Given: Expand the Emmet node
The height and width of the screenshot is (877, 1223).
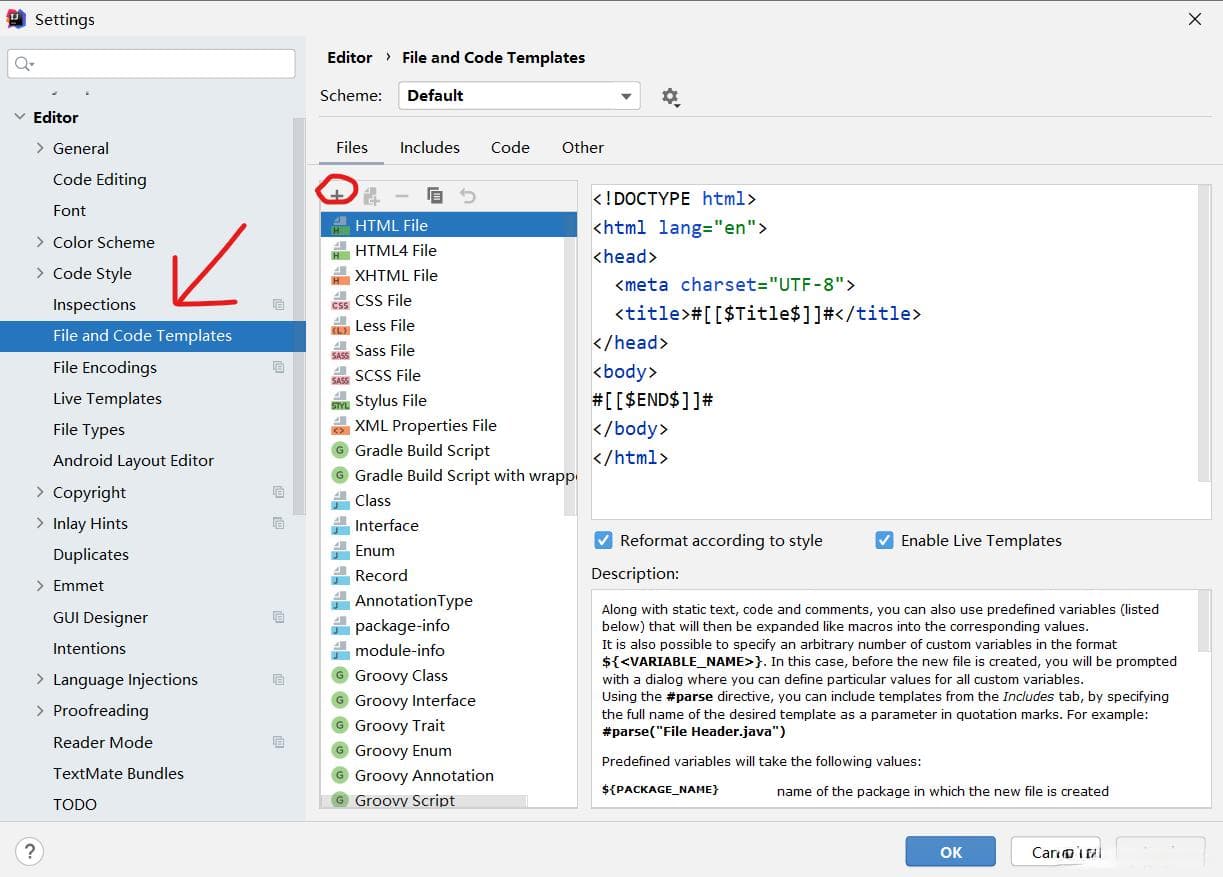Looking at the screenshot, I should pyautogui.click(x=40, y=585).
